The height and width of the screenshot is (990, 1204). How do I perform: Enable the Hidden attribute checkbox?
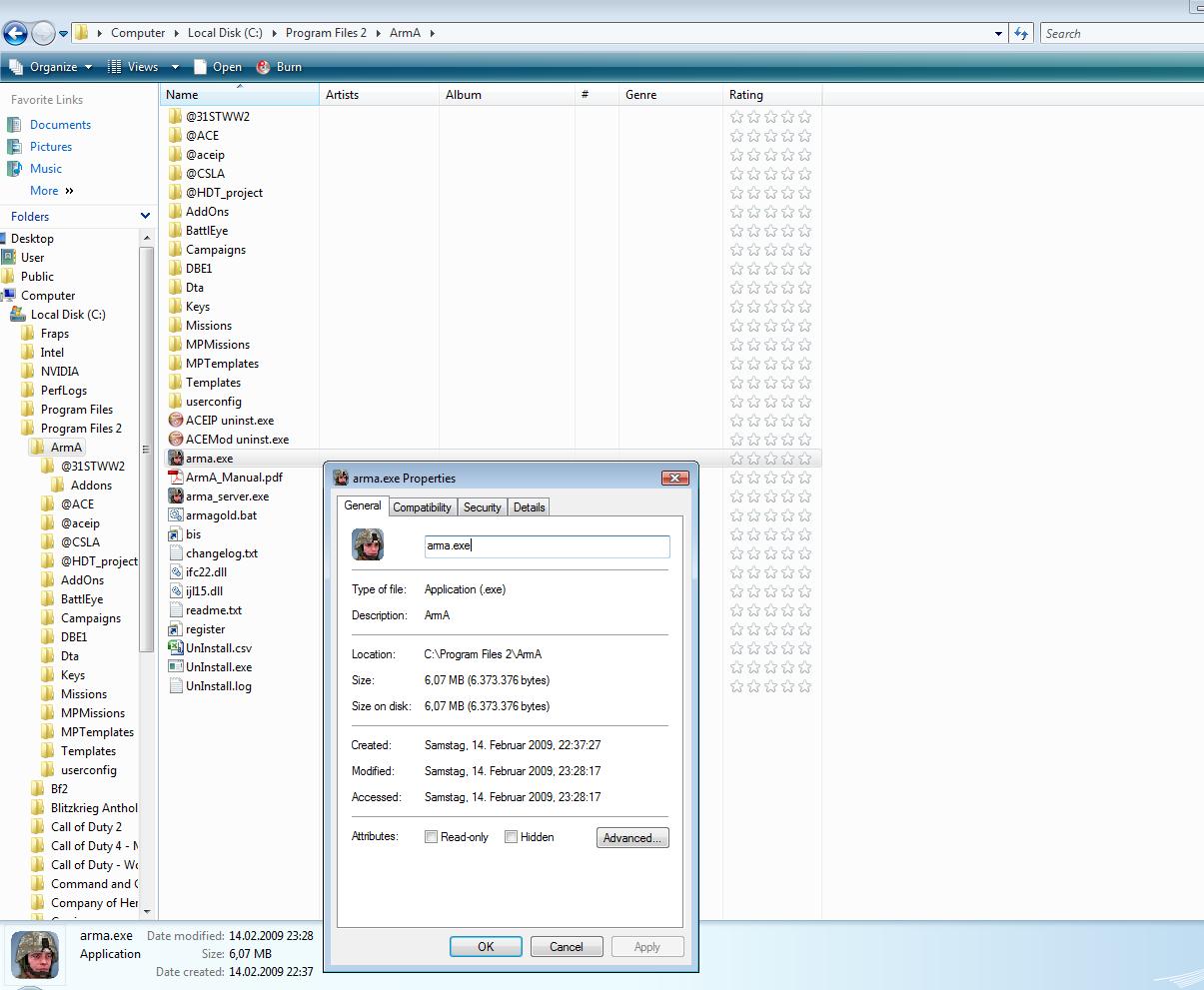pyautogui.click(x=511, y=837)
